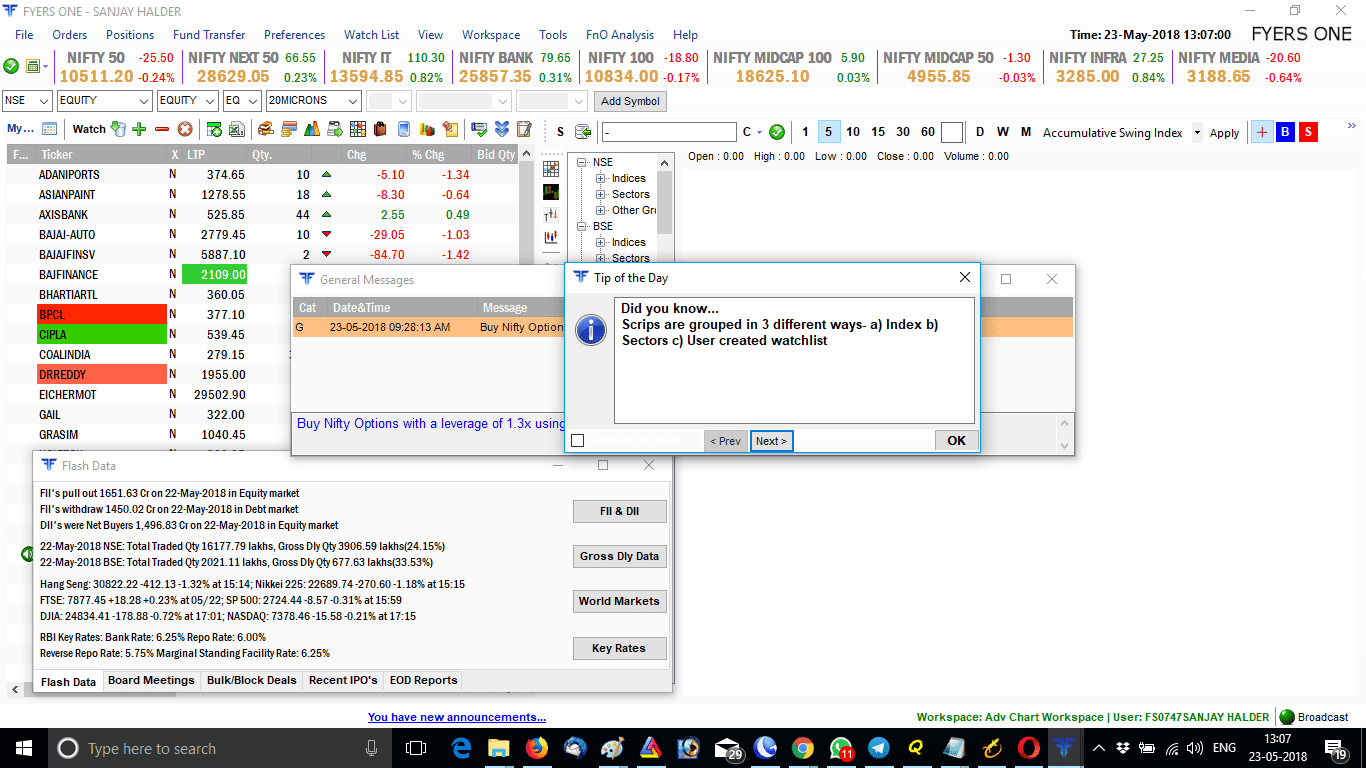The height and width of the screenshot is (768, 1366).
Task: Open the Workspace menu
Action: [491, 35]
